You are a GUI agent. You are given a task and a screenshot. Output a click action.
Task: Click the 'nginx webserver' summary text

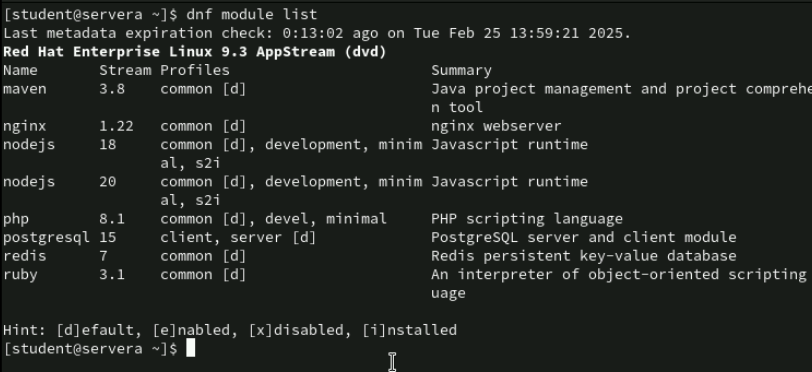(496, 126)
